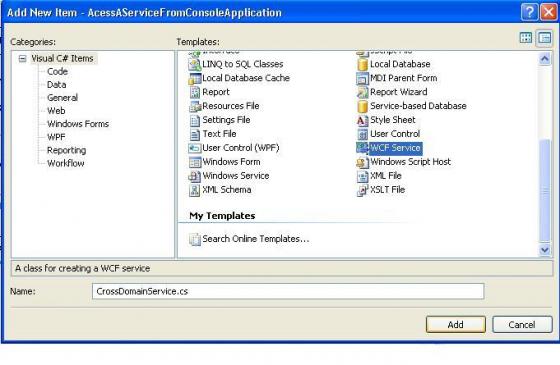This screenshot has width=560, height=365.
Task: Click the Name field containing CrossDomainService.cs
Action: pos(288,291)
